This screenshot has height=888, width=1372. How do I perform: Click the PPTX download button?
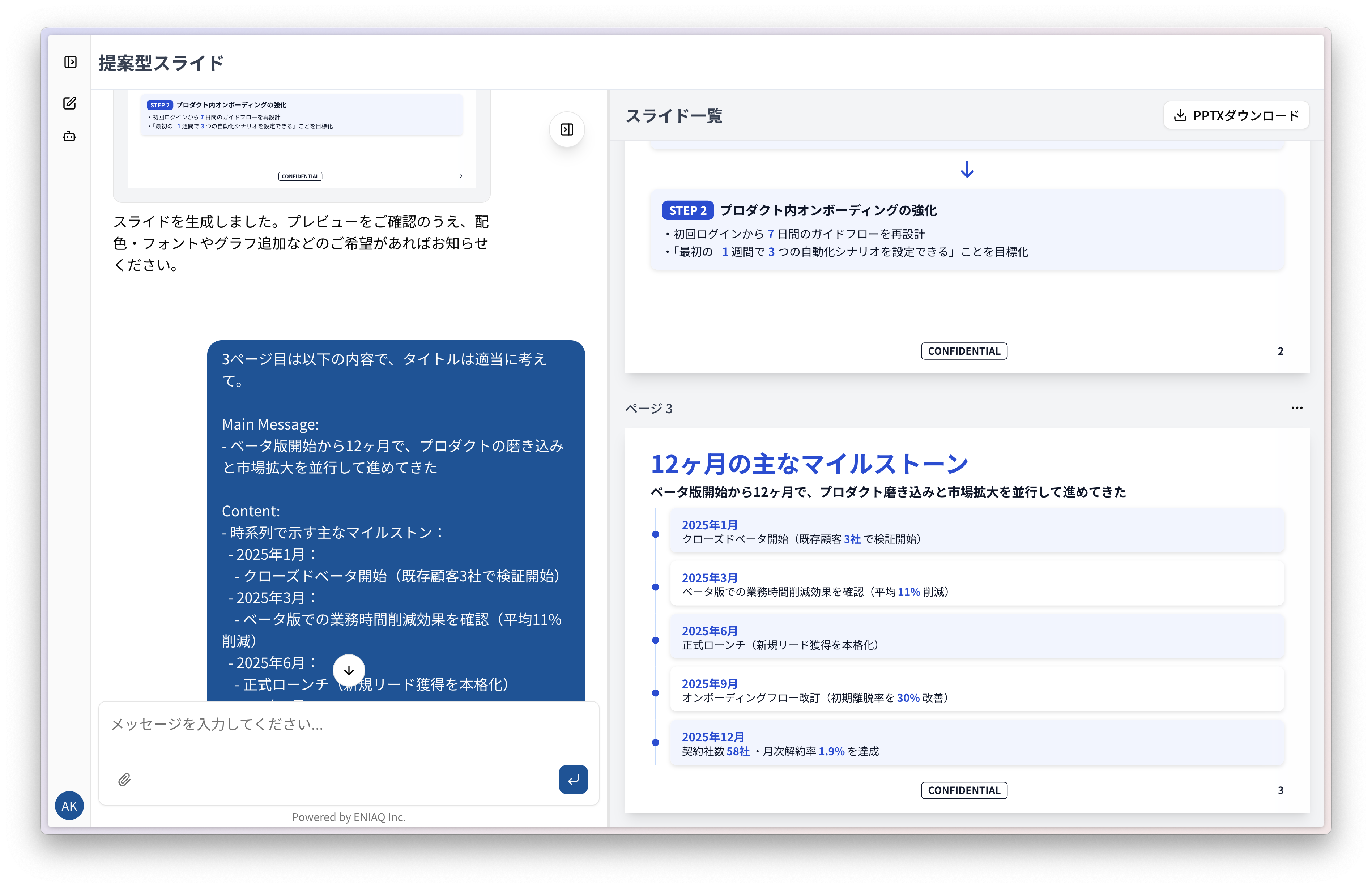coord(1236,115)
